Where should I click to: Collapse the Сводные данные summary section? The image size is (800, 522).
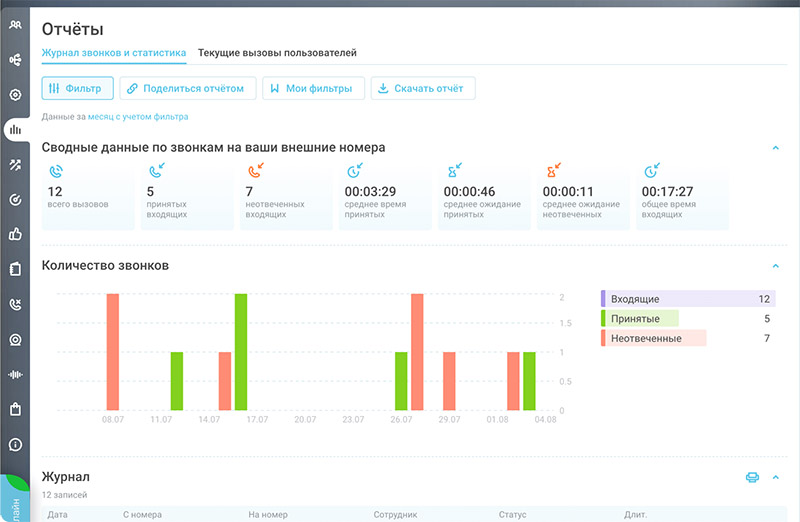point(775,148)
